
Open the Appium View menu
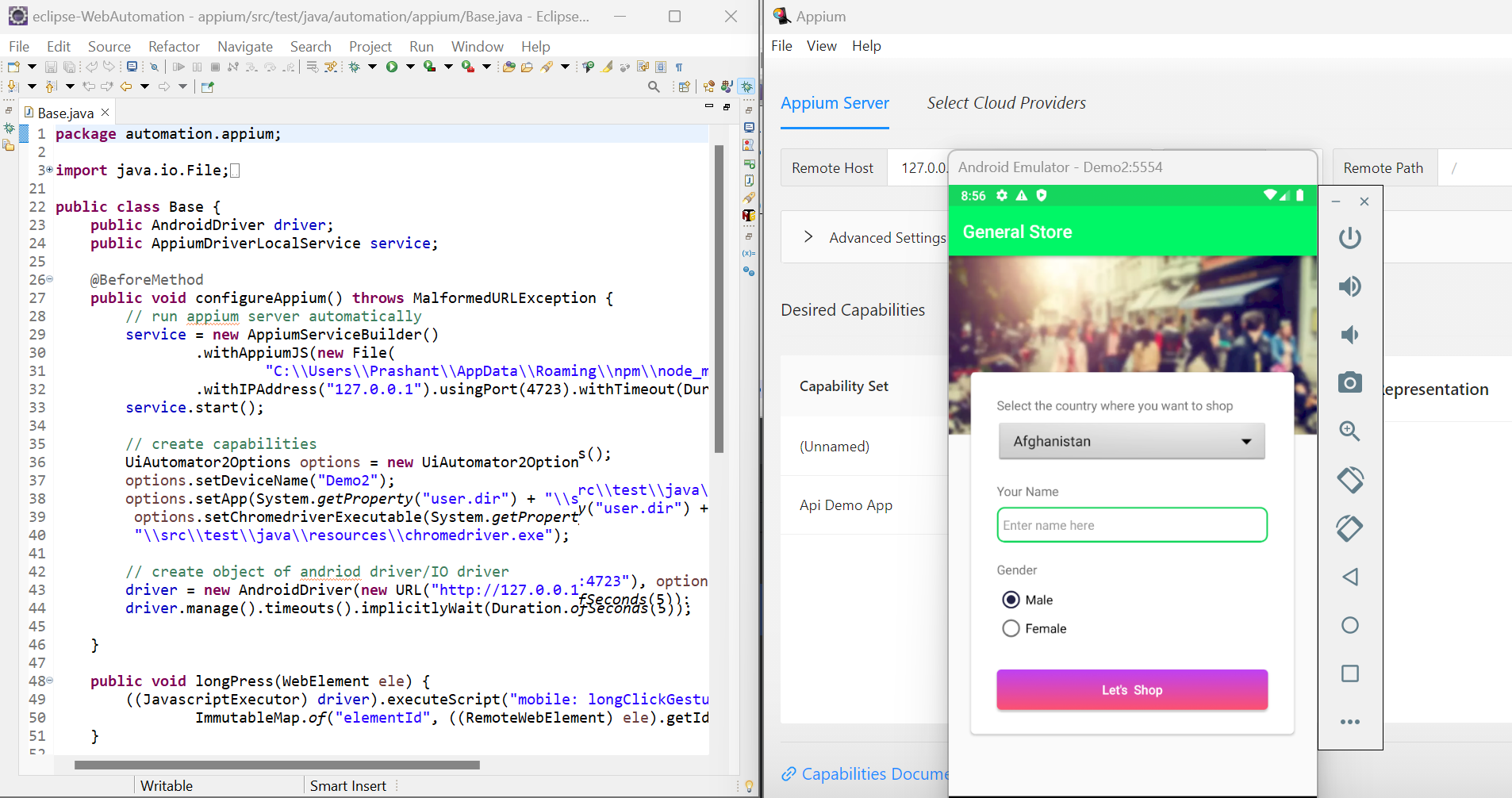tap(822, 46)
